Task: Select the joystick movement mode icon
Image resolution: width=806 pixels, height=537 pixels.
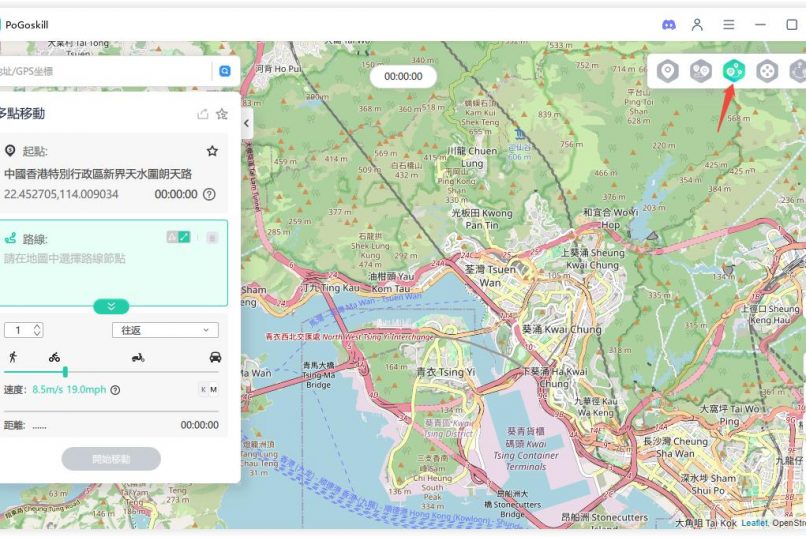Action: coord(767,71)
